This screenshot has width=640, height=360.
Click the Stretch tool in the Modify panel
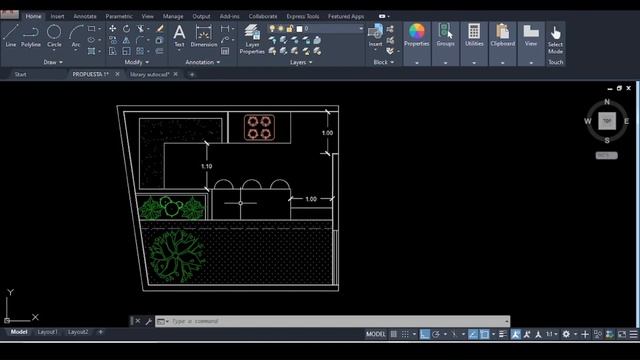click(x=112, y=51)
